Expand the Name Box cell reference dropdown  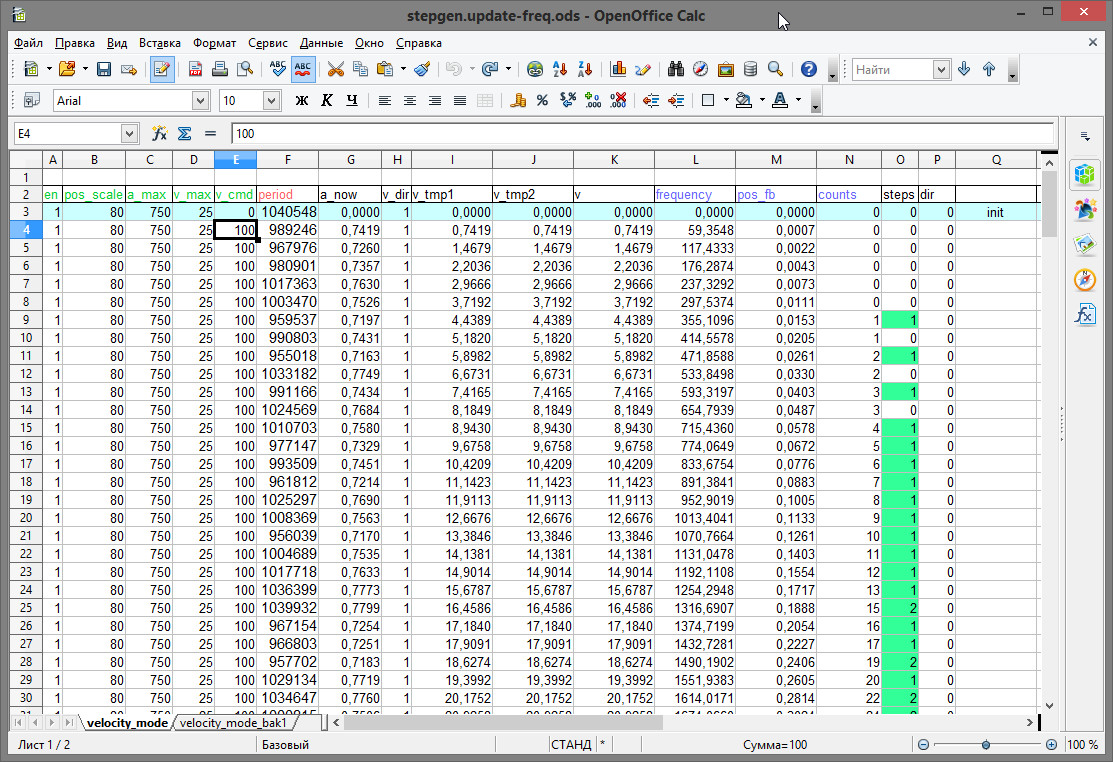(x=129, y=133)
